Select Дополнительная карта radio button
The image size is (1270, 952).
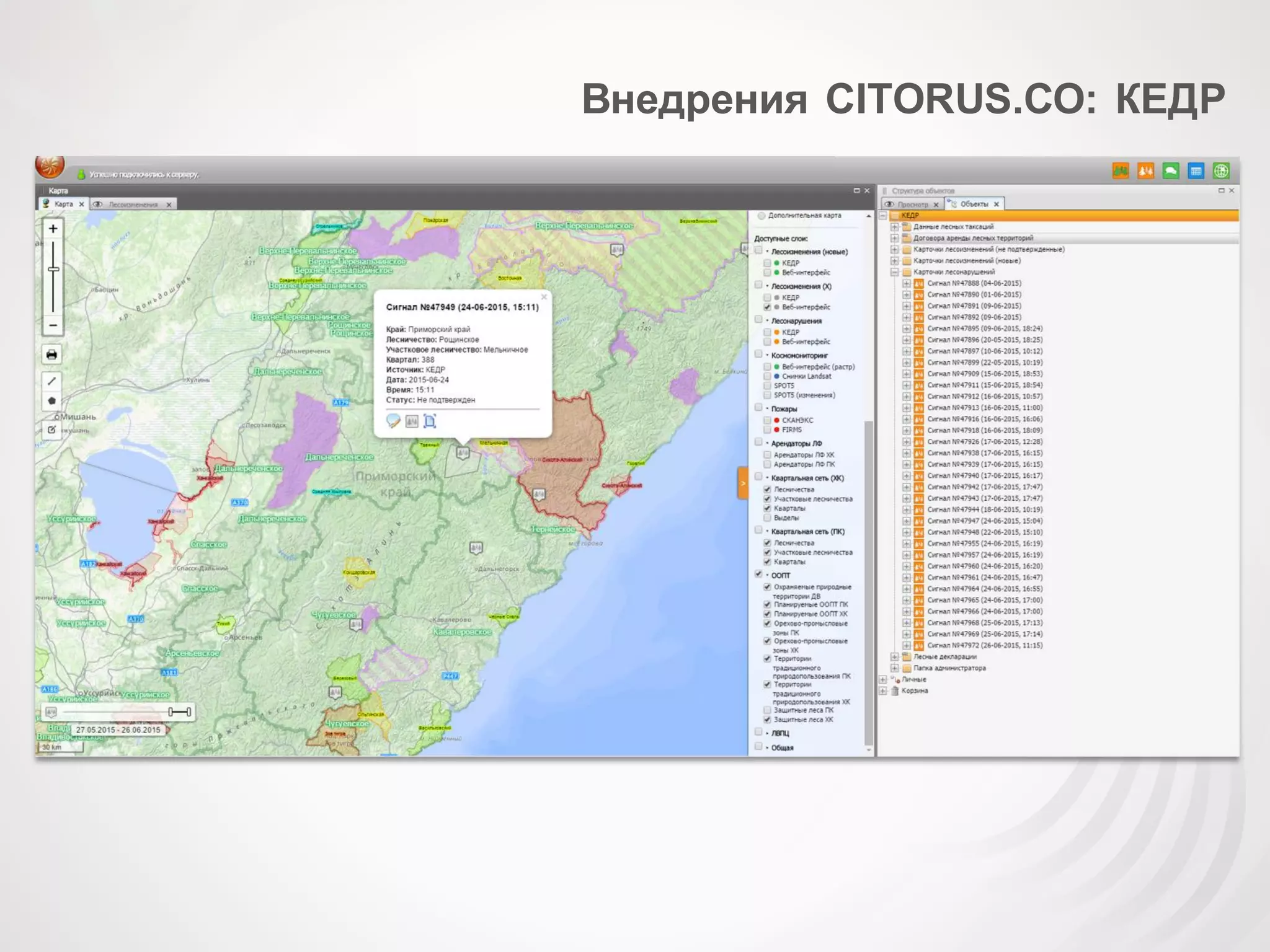pos(762,216)
